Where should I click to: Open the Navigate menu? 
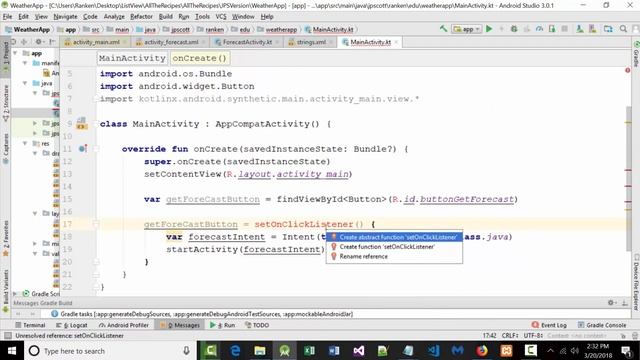(x=65, y=17)
